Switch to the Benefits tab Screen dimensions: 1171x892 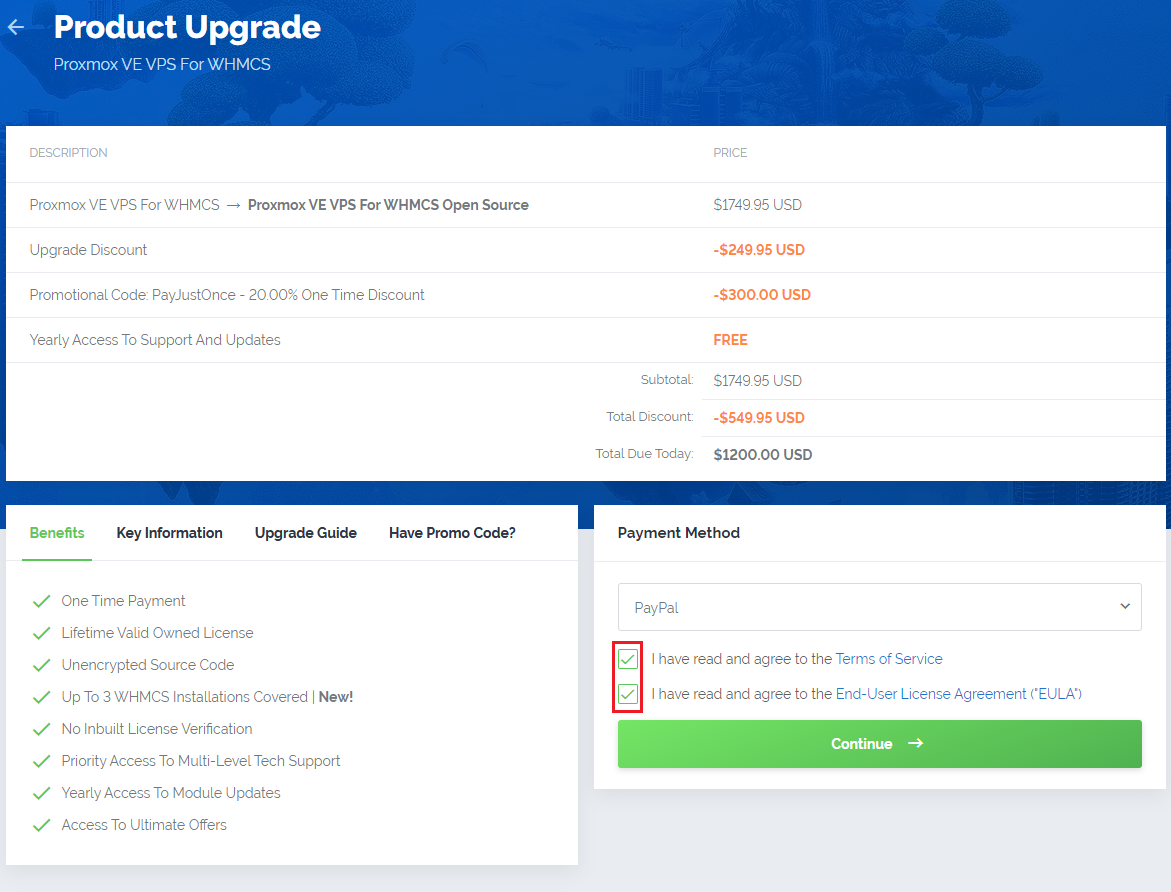[57, 533]
